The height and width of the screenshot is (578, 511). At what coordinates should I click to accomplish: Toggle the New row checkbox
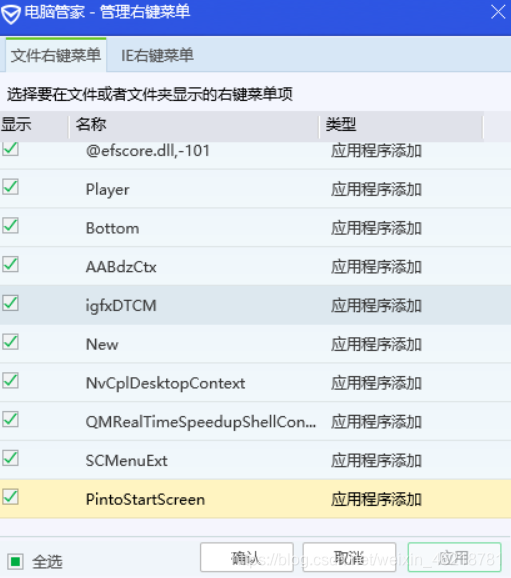tap(10, 342)
